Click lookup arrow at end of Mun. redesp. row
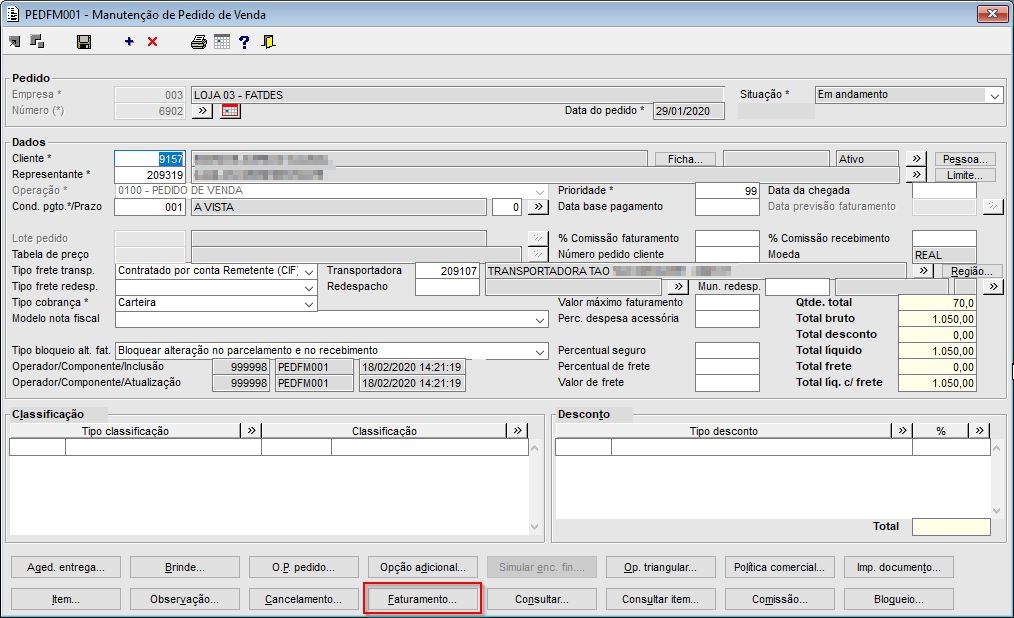The image size is (1014, 618). 993,286
